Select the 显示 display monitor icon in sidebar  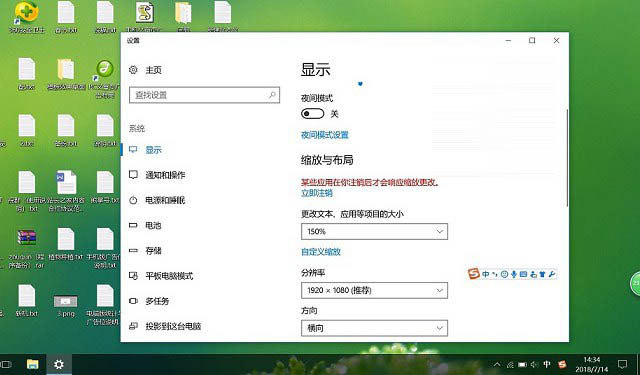tap(133, 150)
